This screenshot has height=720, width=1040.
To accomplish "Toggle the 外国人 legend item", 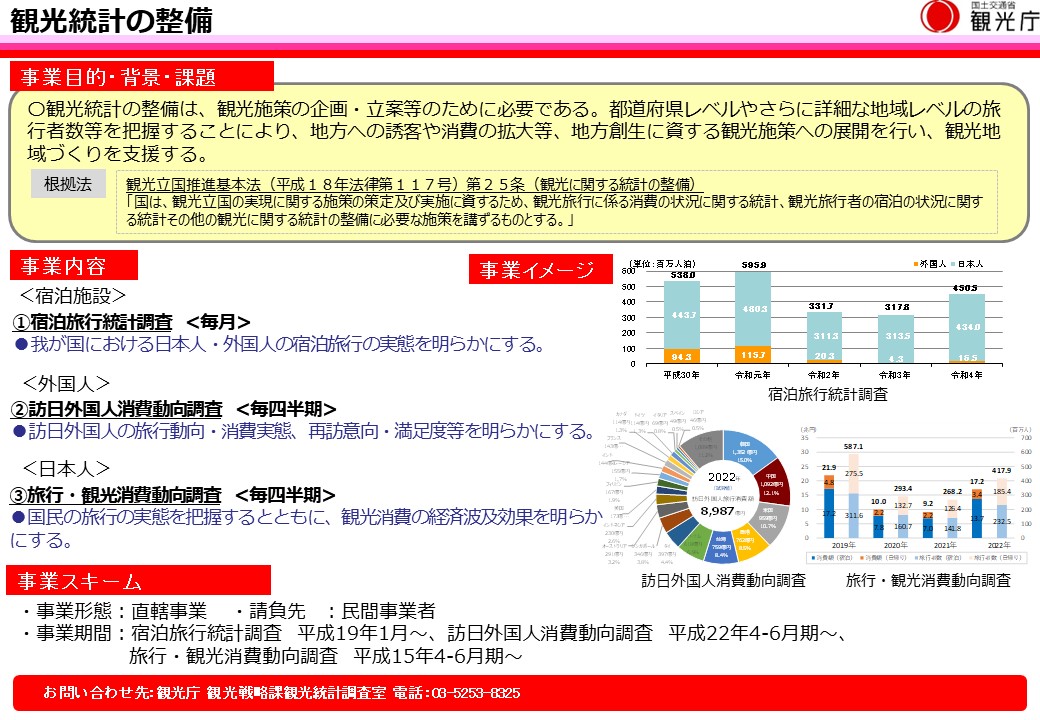I will (931, 264).
